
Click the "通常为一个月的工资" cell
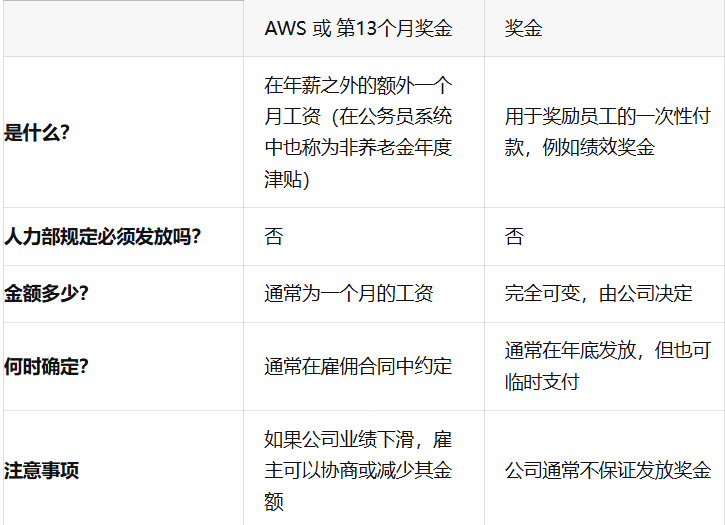[x=348, y=294]
